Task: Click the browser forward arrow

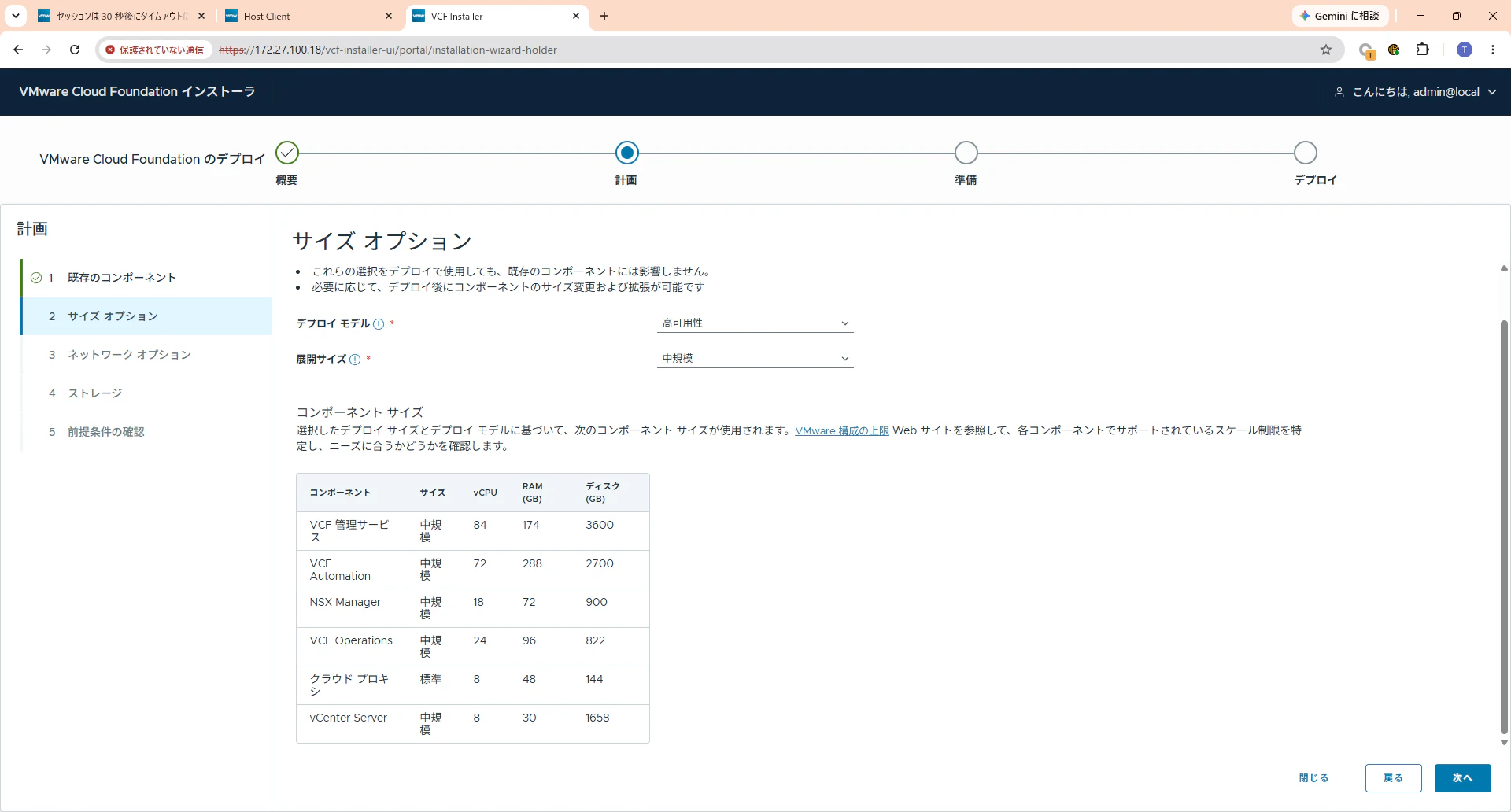Action: pyautogui.click(x=46, y=50)
